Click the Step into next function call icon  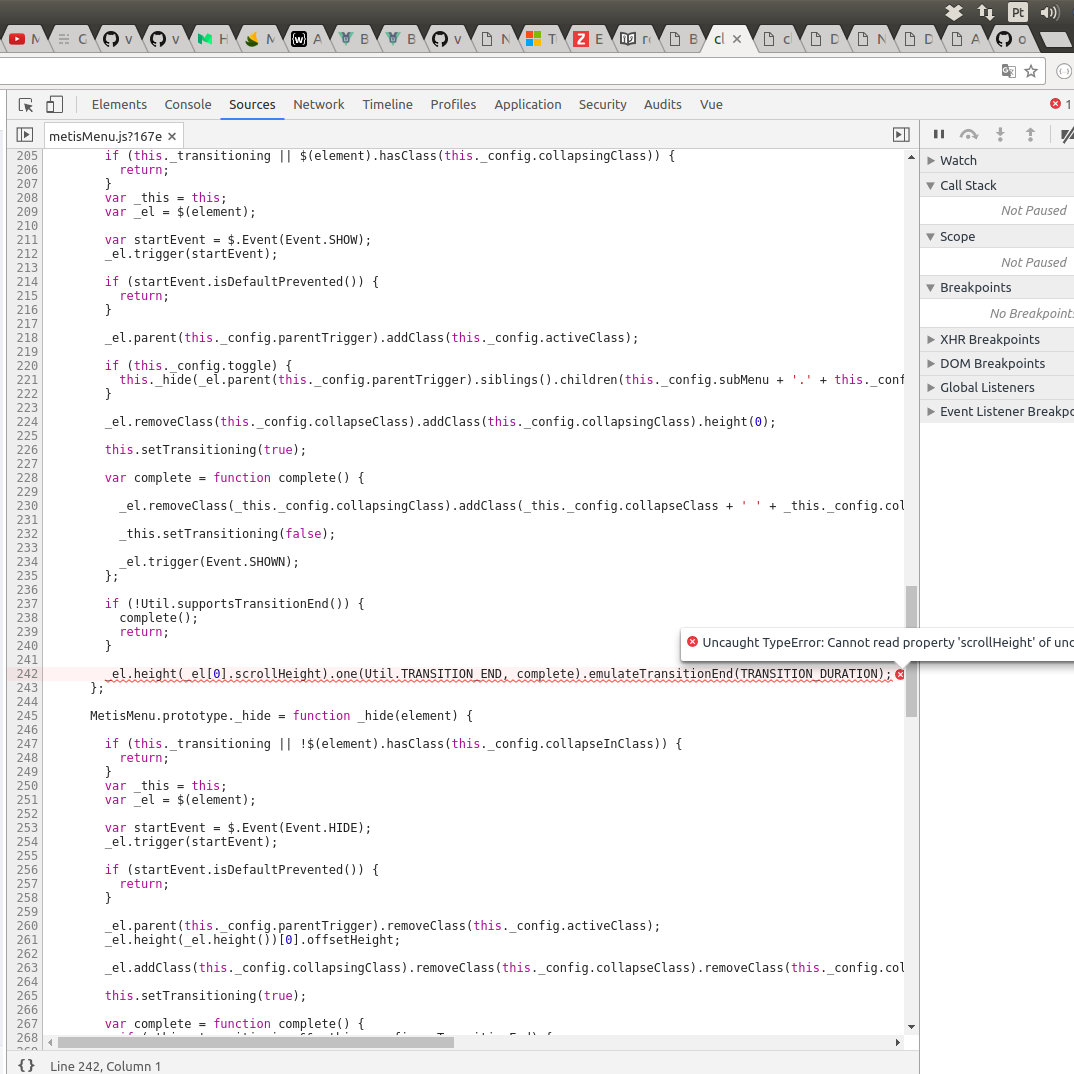tap(999, 133)
